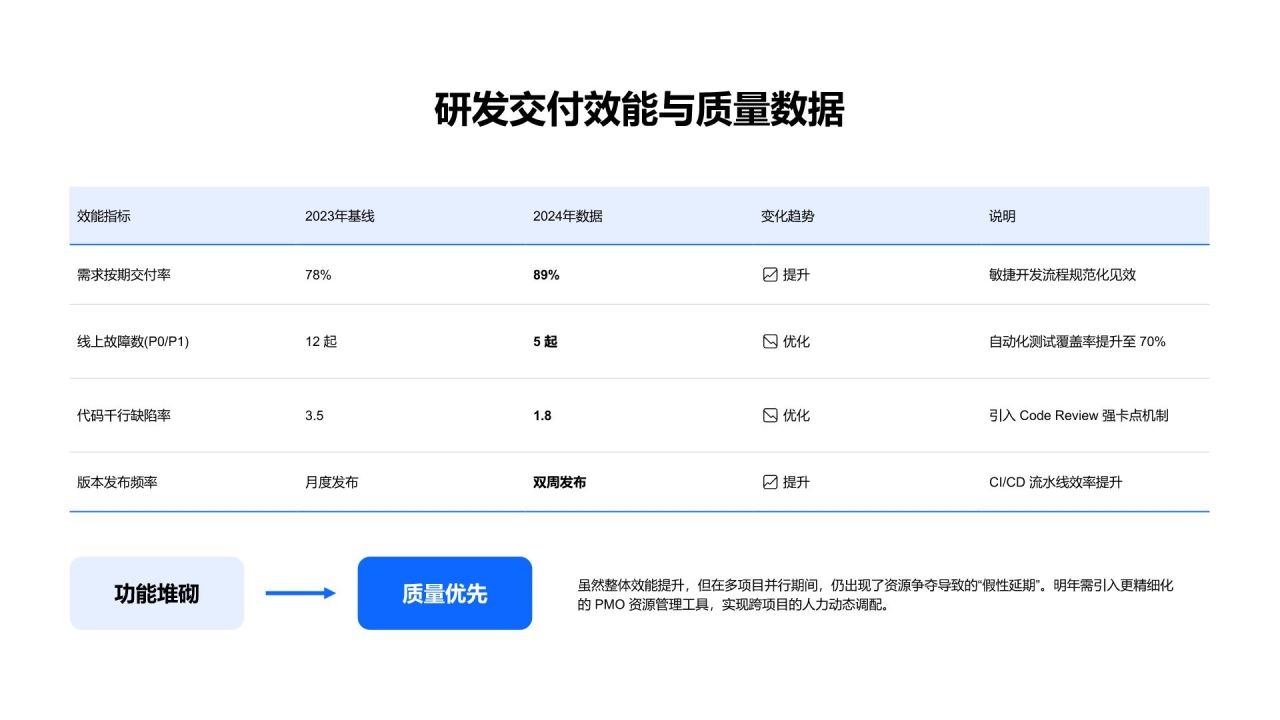Click the note 自动化测试覆盖率提升至 70%

pos(1077,342)
